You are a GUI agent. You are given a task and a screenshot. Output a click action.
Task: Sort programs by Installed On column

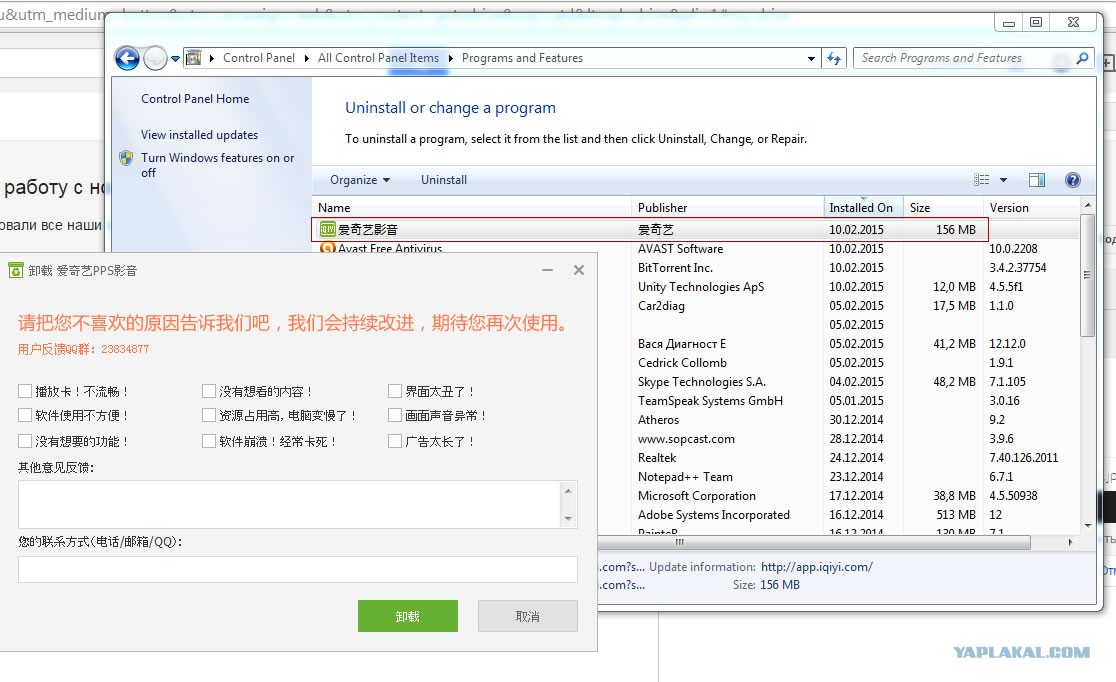(x=863, y=208)
